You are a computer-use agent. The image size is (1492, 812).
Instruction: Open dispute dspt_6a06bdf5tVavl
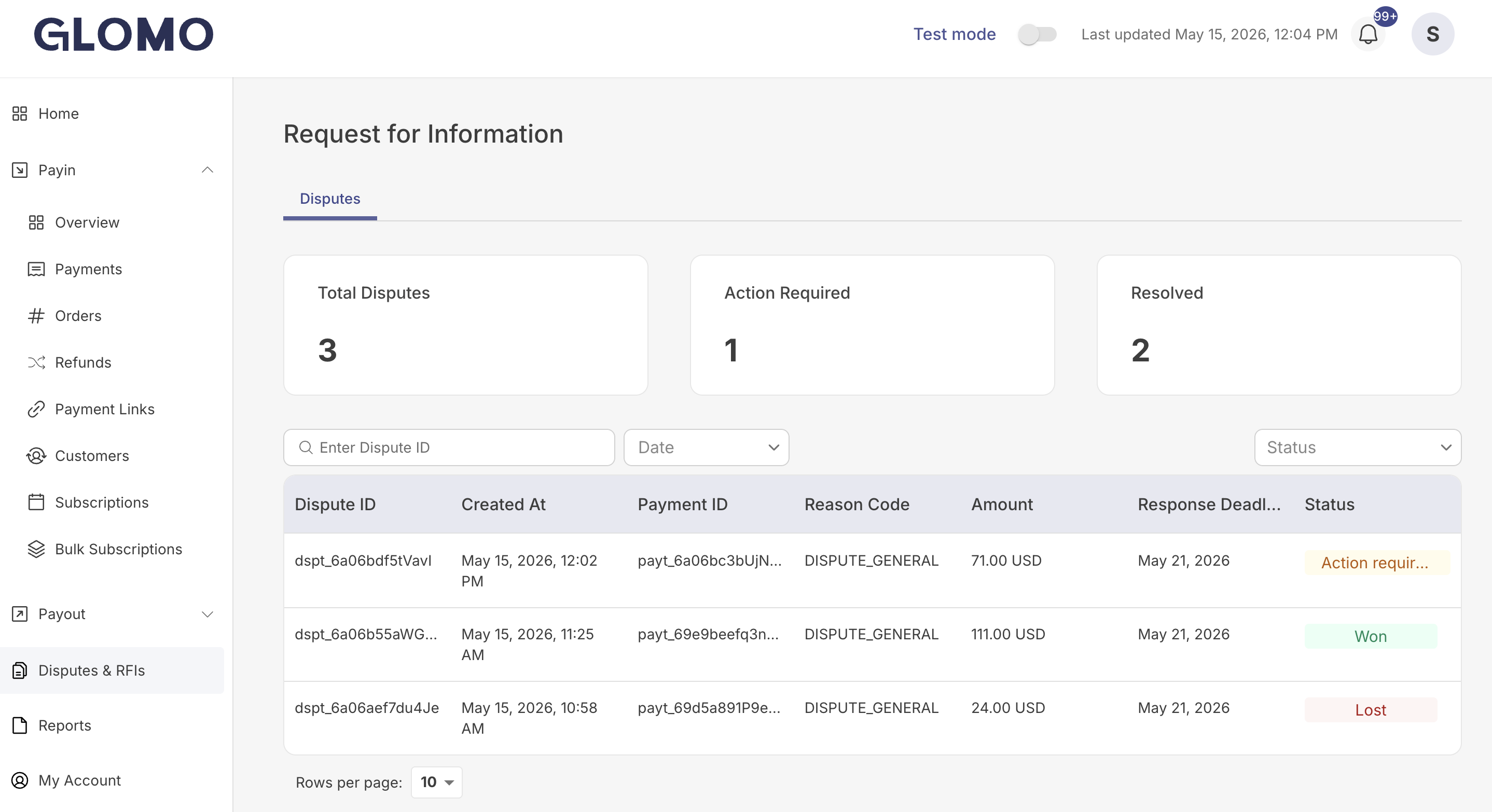[363, 561]
